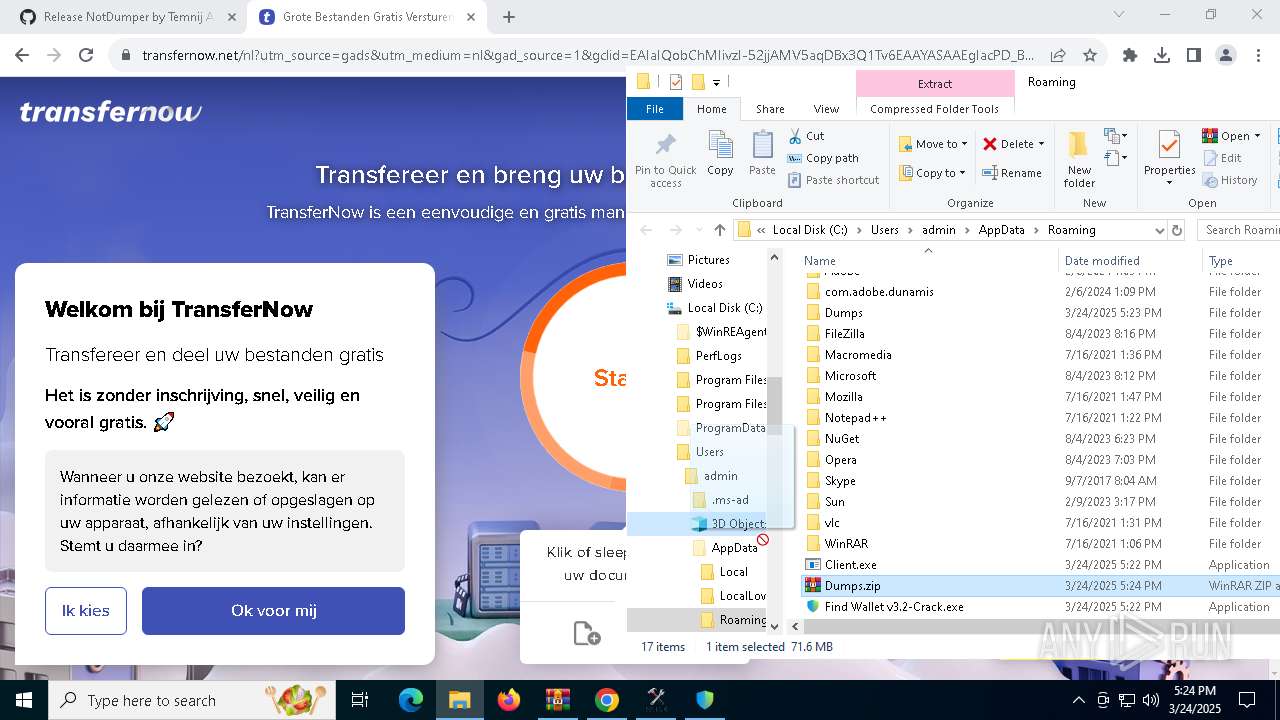Select the Dumps.zip file
1280x720 pixels.
pyautogui.click(x=852, y=586)
